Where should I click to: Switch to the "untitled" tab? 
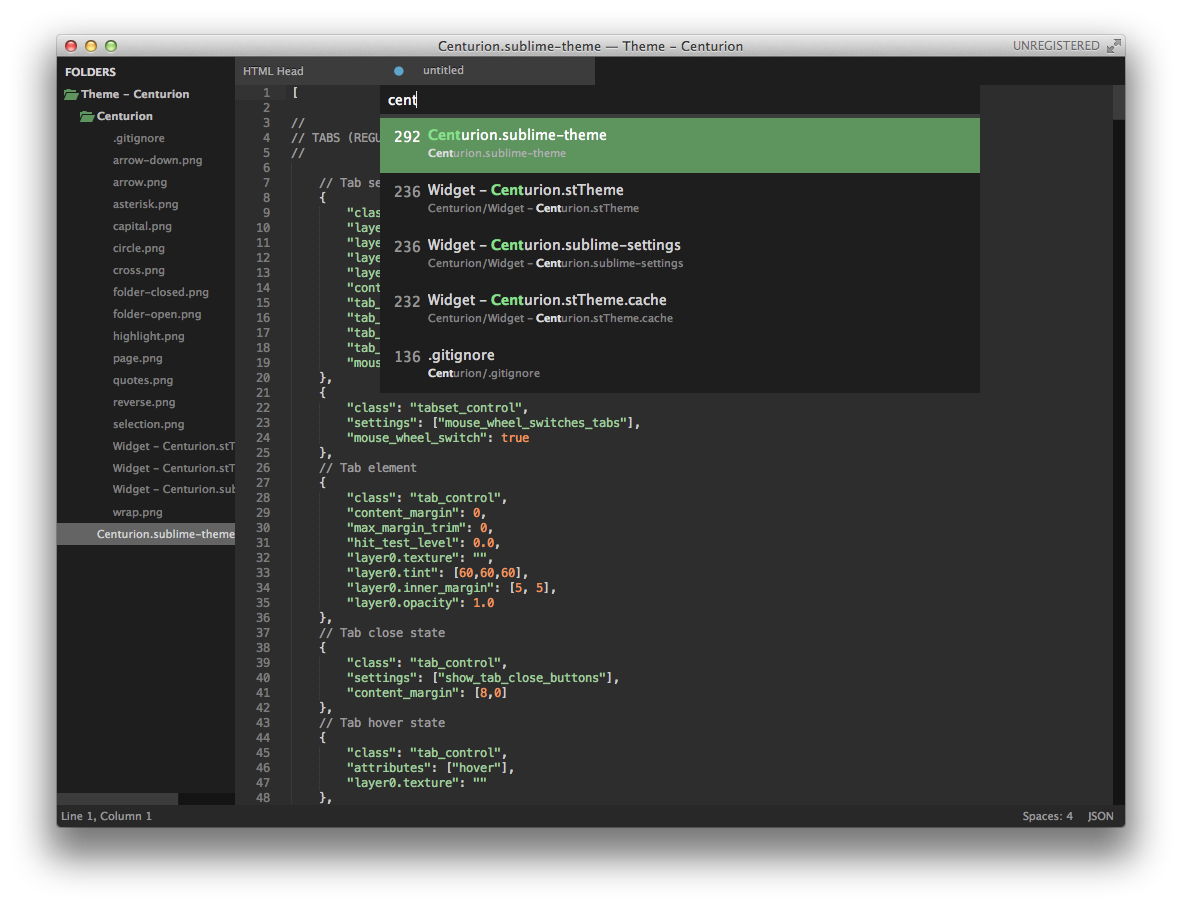click(443, 70)
